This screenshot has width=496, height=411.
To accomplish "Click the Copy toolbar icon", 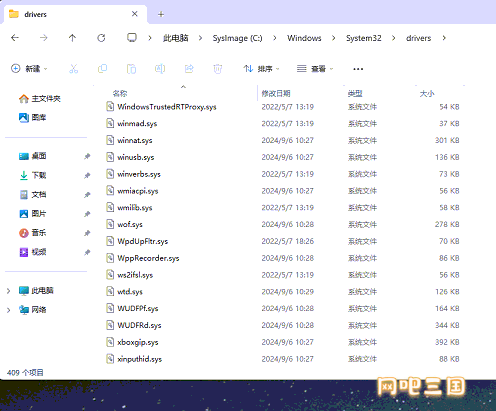I will 102,69.
